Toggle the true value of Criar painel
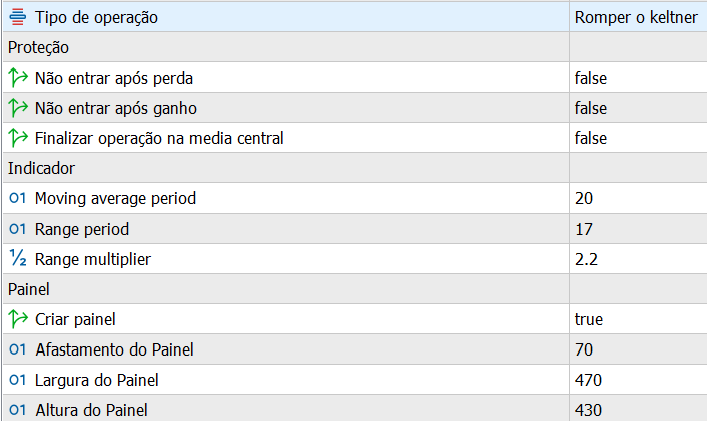The width and height of the screenshot is (709, 421). point(589,319)
